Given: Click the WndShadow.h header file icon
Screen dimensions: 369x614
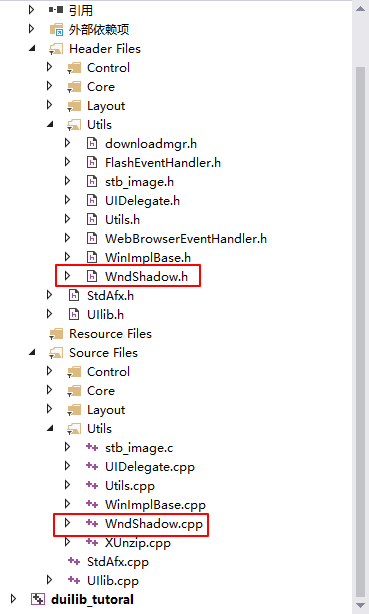Looking at the screenshot, I should [x=92, y=276].
